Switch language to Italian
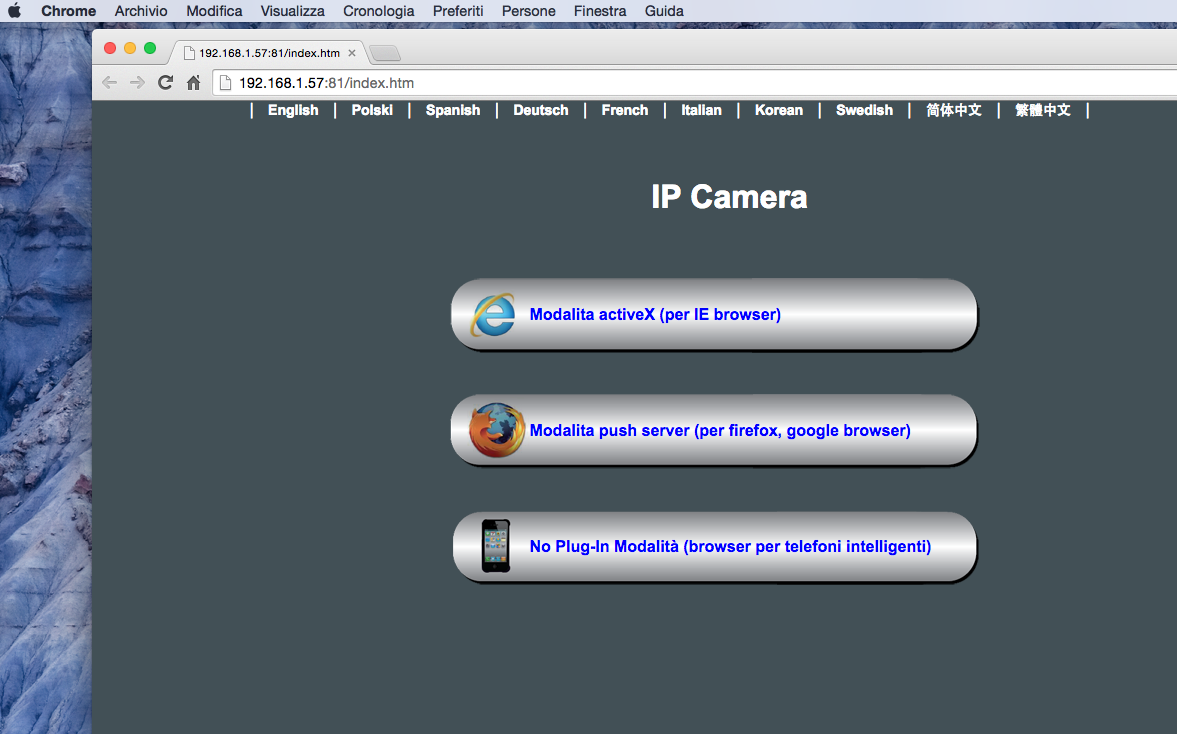1177x734 pixels. (x=700, y=110)
